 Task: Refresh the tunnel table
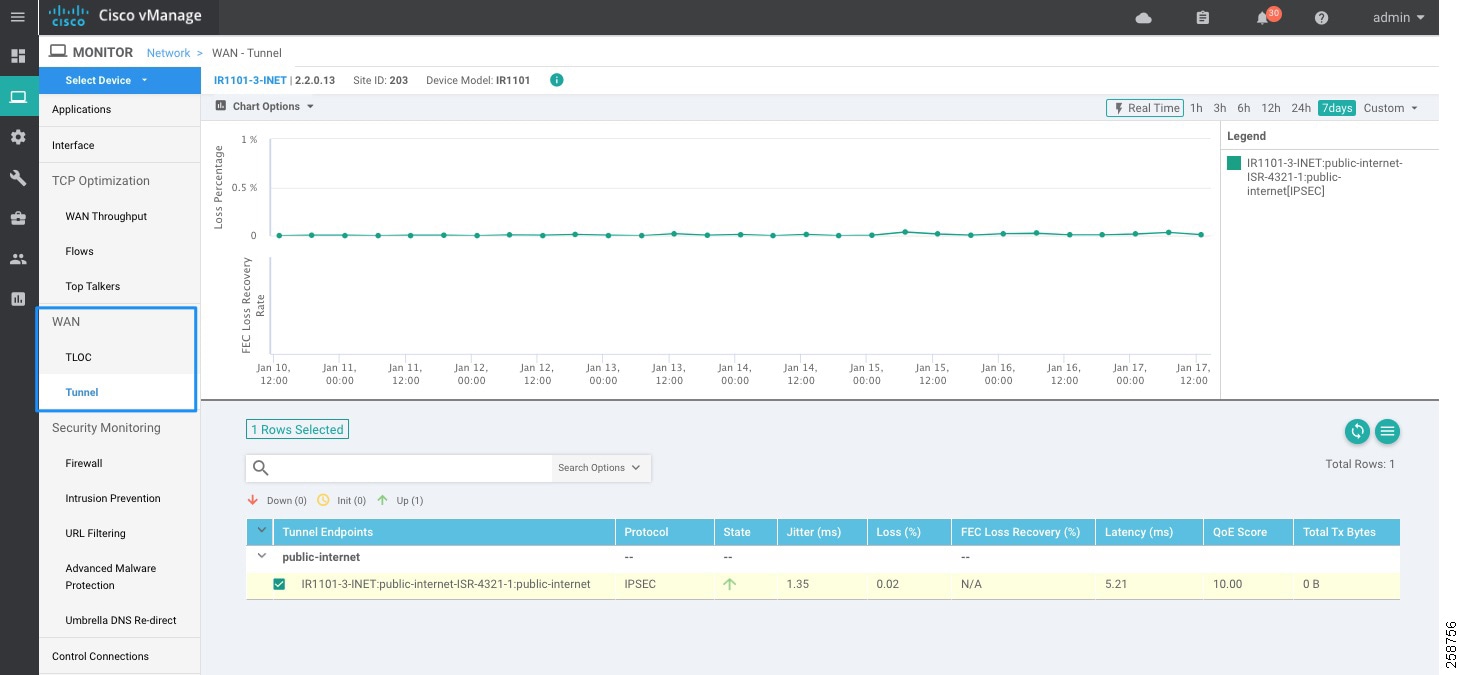point(1357,431)
